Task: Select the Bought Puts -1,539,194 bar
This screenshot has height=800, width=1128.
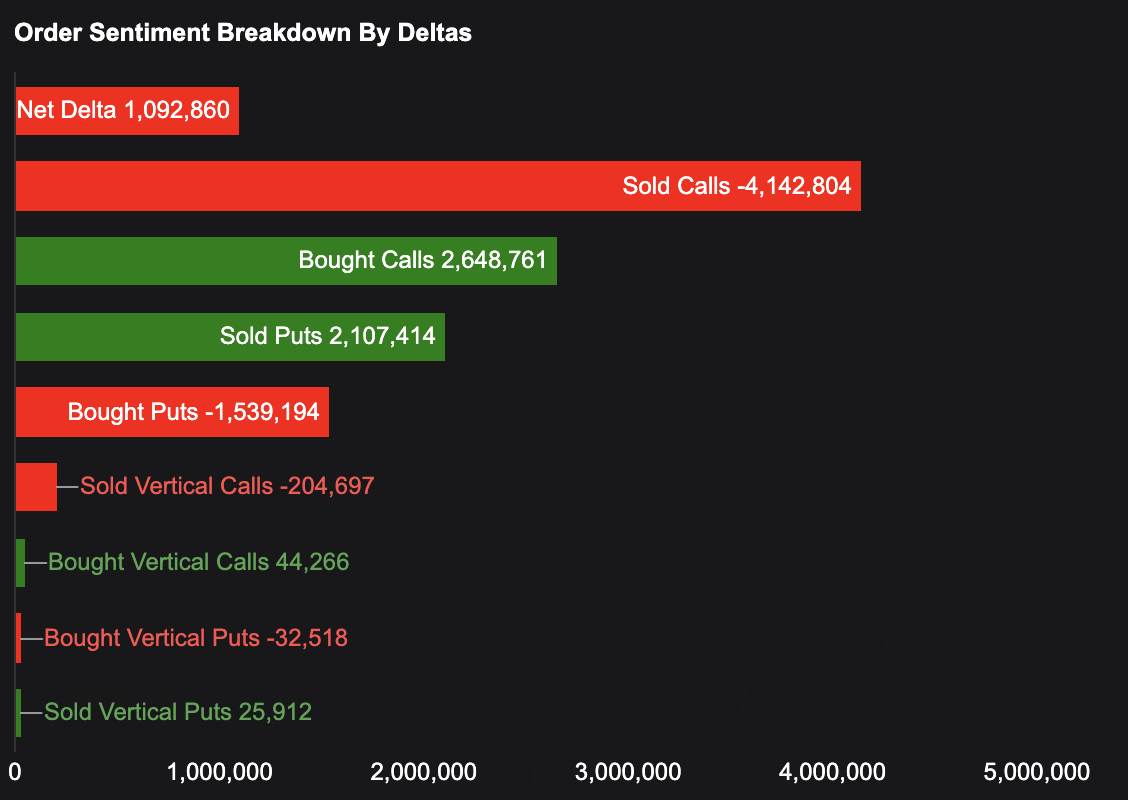Action: click(172, 412)
